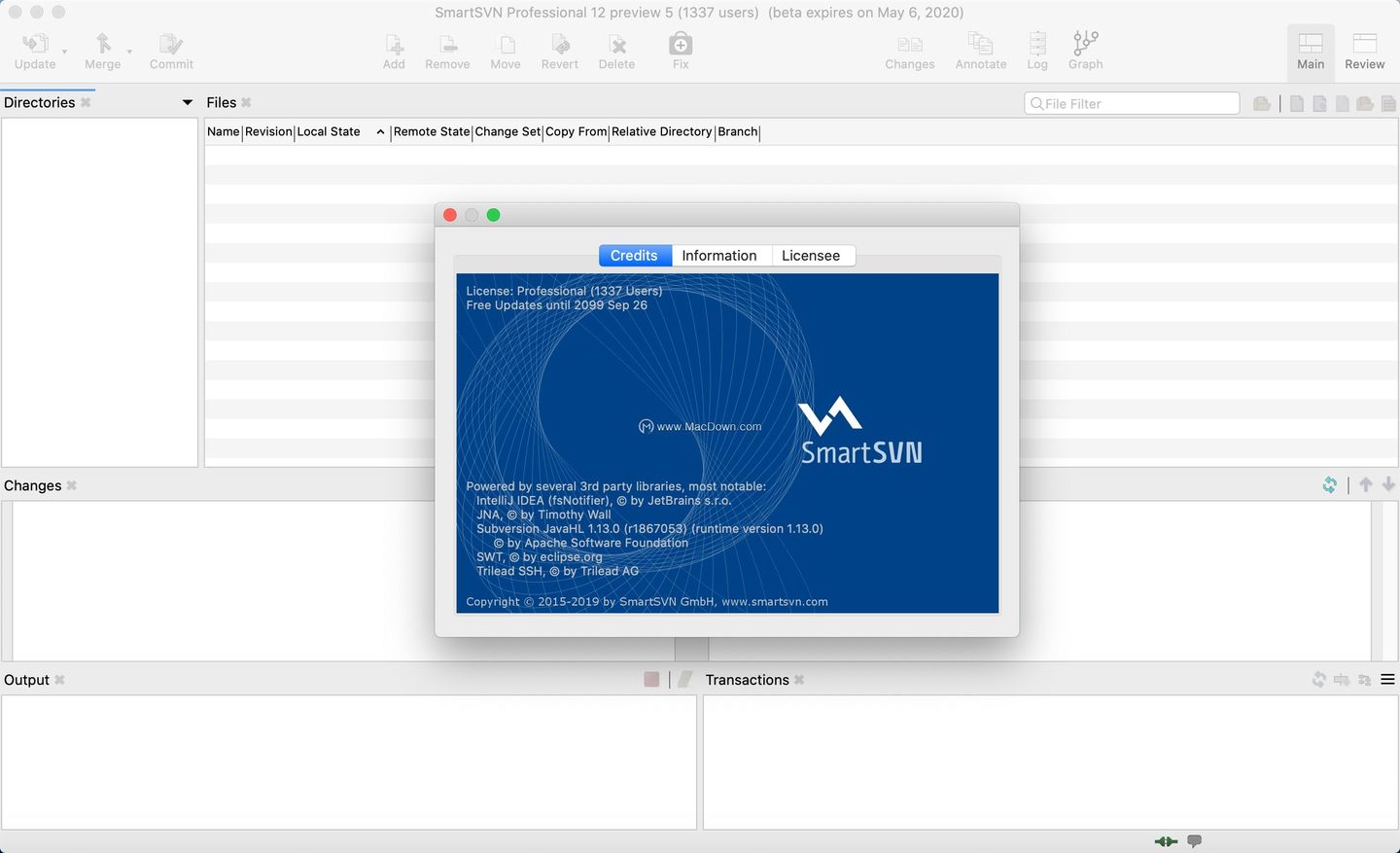Image resolution: width=1400 pixels, height=853 pixels.
Task: Select the Licensee tab in About dialog
Action: pos(811,255)
